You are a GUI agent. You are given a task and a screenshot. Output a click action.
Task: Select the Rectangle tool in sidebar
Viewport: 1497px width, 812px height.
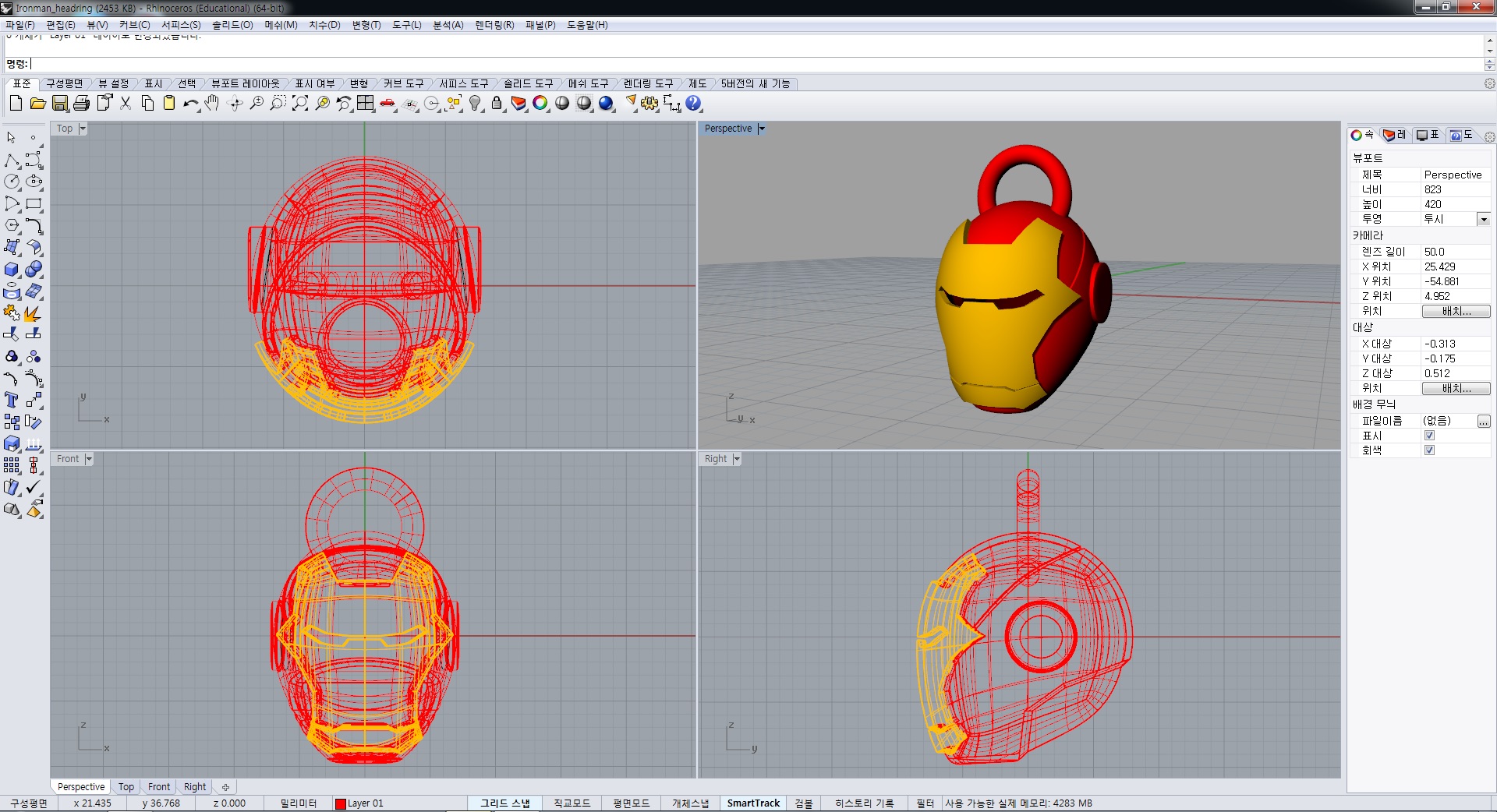tap(34, 204)
